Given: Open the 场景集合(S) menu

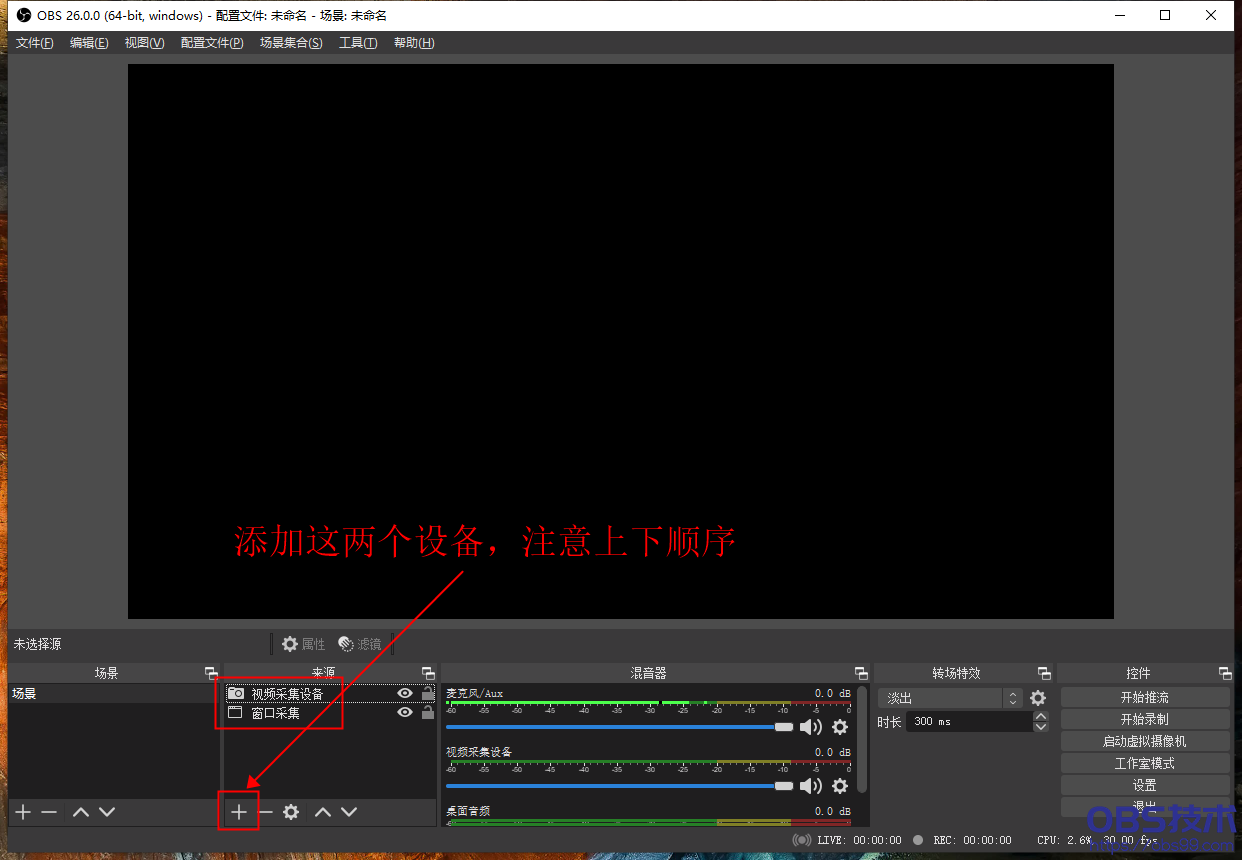Looking at the screenshot, I should click(291, 43).
